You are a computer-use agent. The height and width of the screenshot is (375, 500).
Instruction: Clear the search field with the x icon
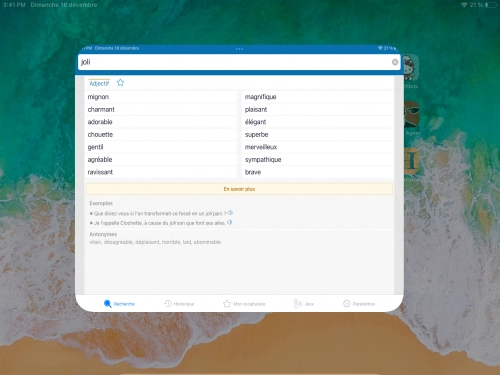(x=395, y=62)
